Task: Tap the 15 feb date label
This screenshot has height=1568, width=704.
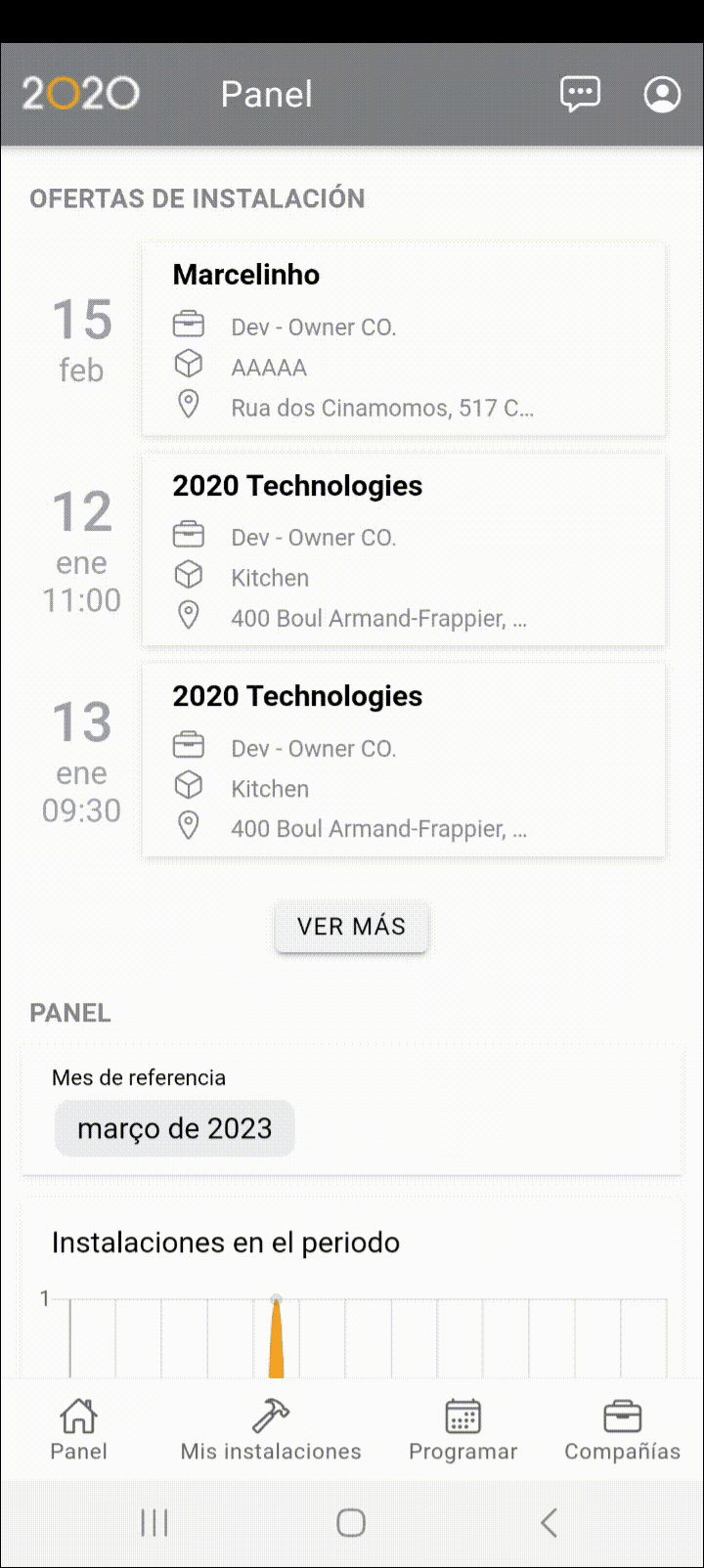Action: point(81,339)
